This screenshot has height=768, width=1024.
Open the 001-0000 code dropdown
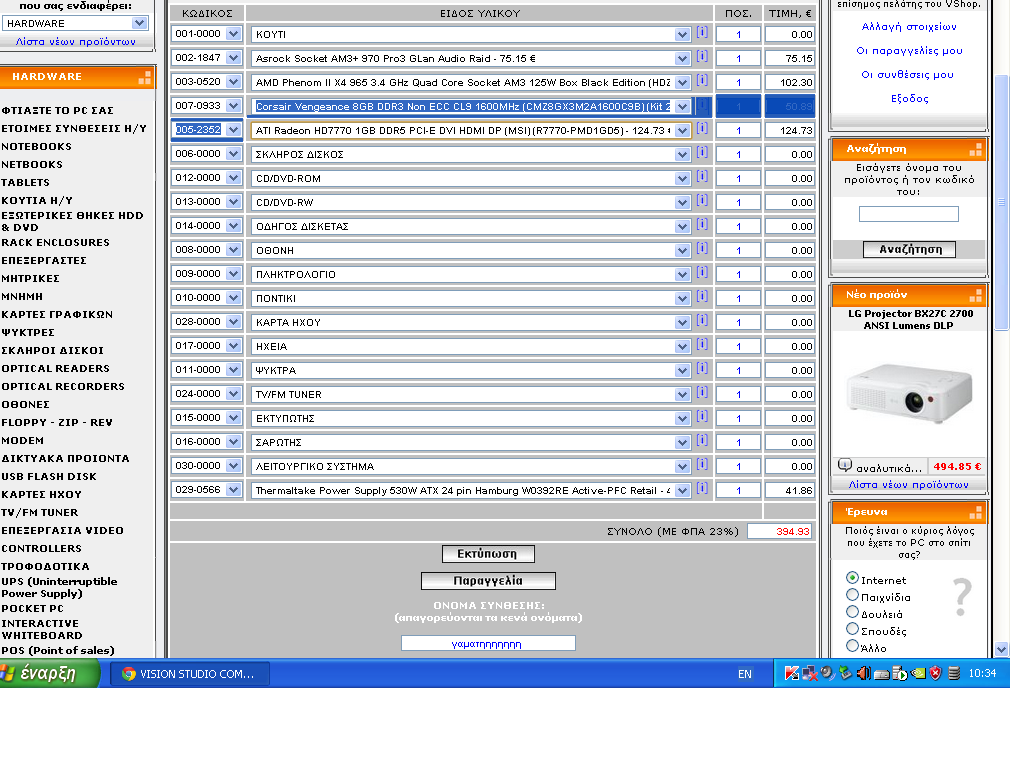[233, 33]
